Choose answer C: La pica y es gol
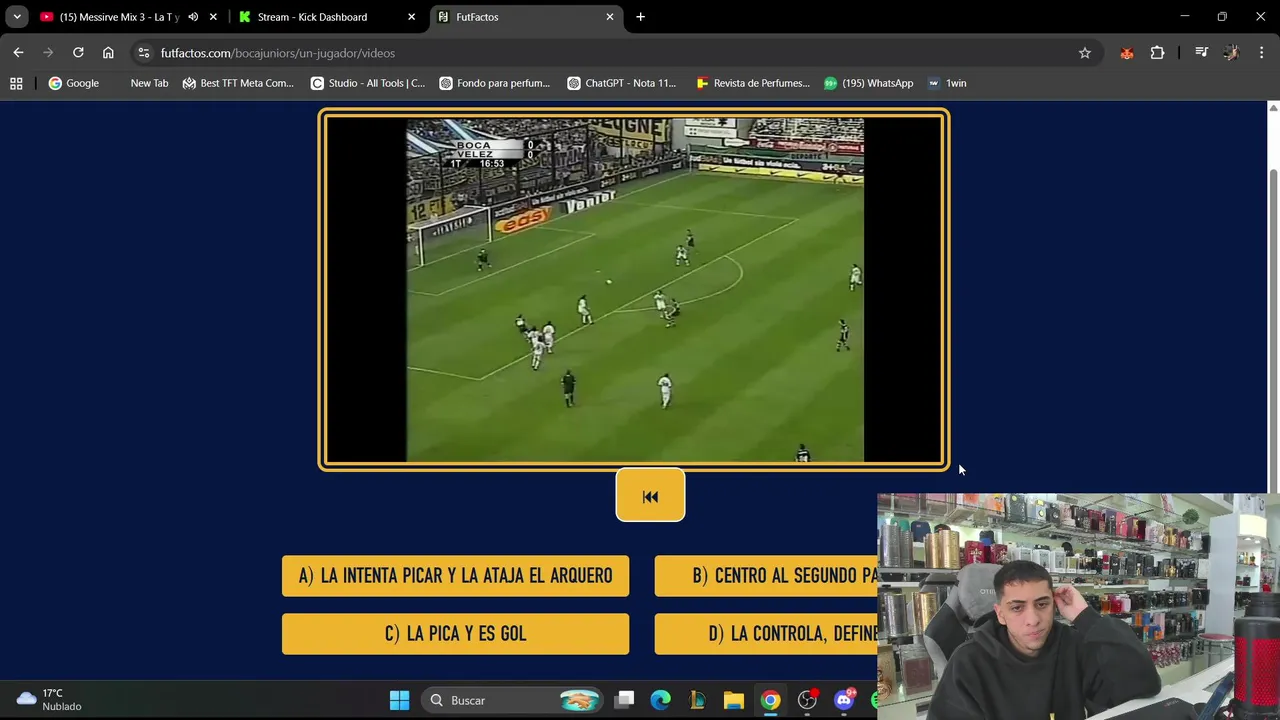 click(x=455, y=634)
